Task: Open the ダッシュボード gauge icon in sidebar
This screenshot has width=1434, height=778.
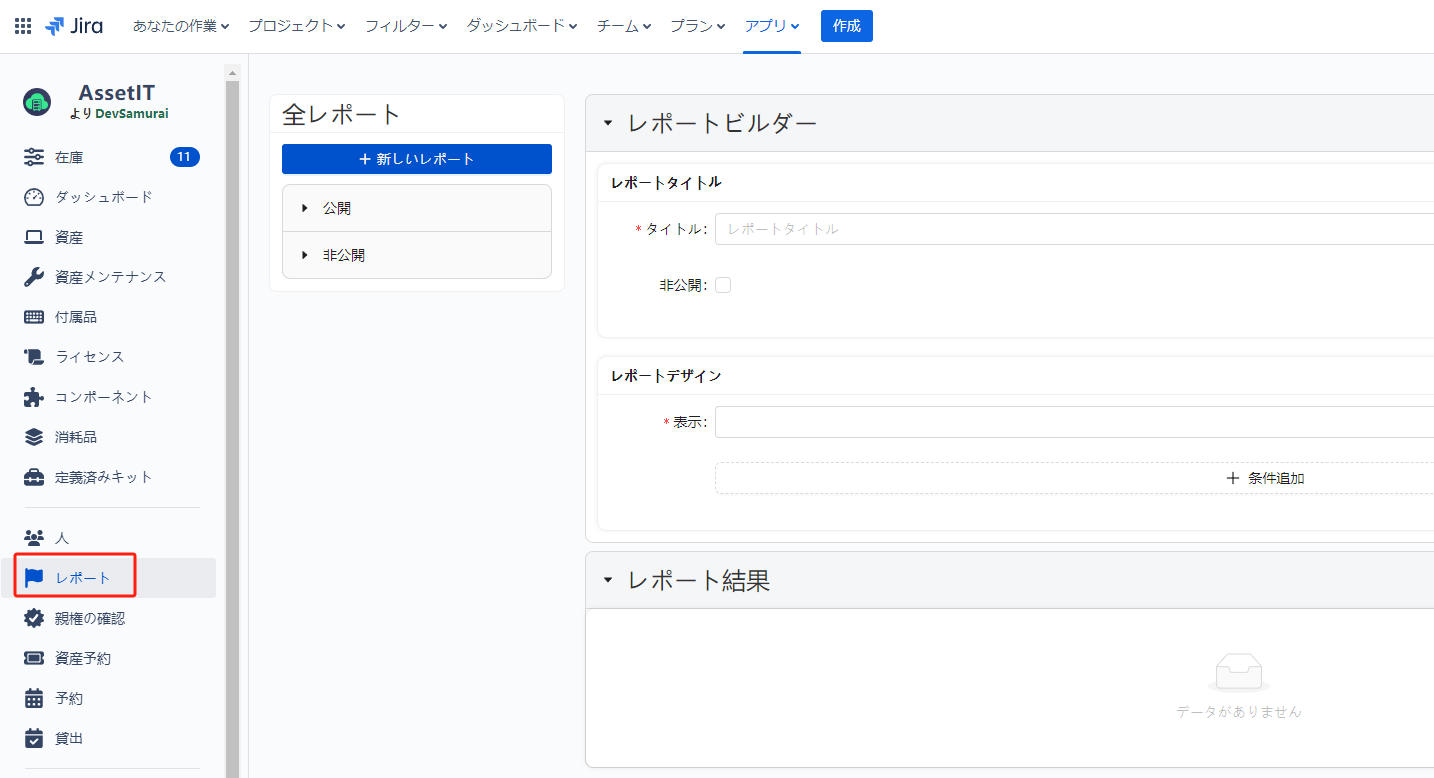Action: coord(34,197)
